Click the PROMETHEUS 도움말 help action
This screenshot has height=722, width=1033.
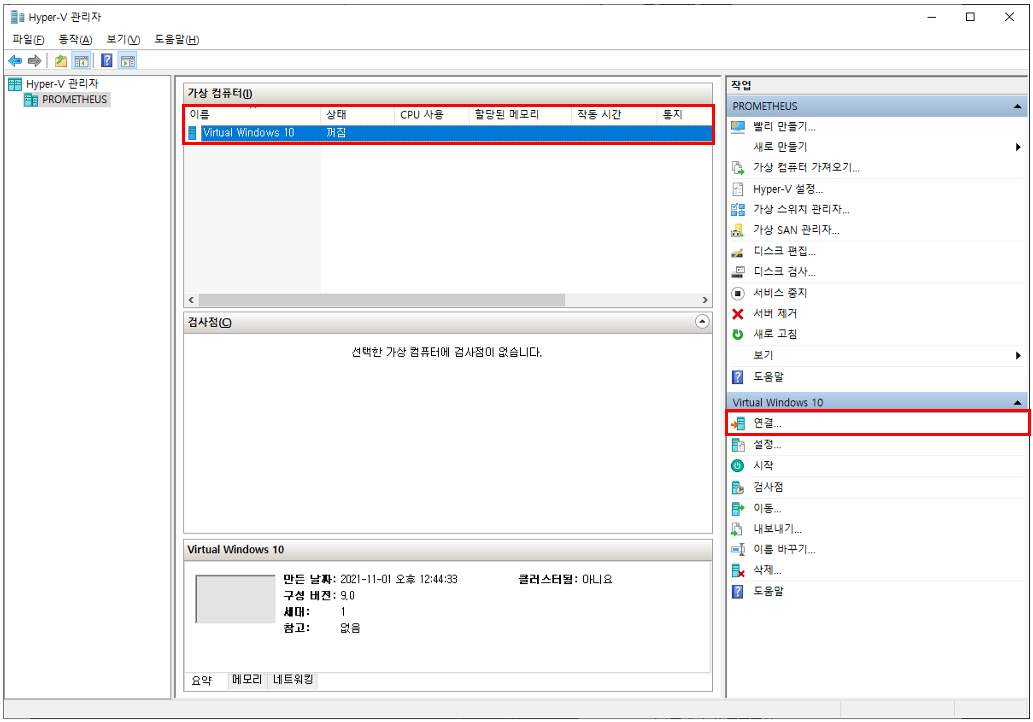click(x=768, y=377)
